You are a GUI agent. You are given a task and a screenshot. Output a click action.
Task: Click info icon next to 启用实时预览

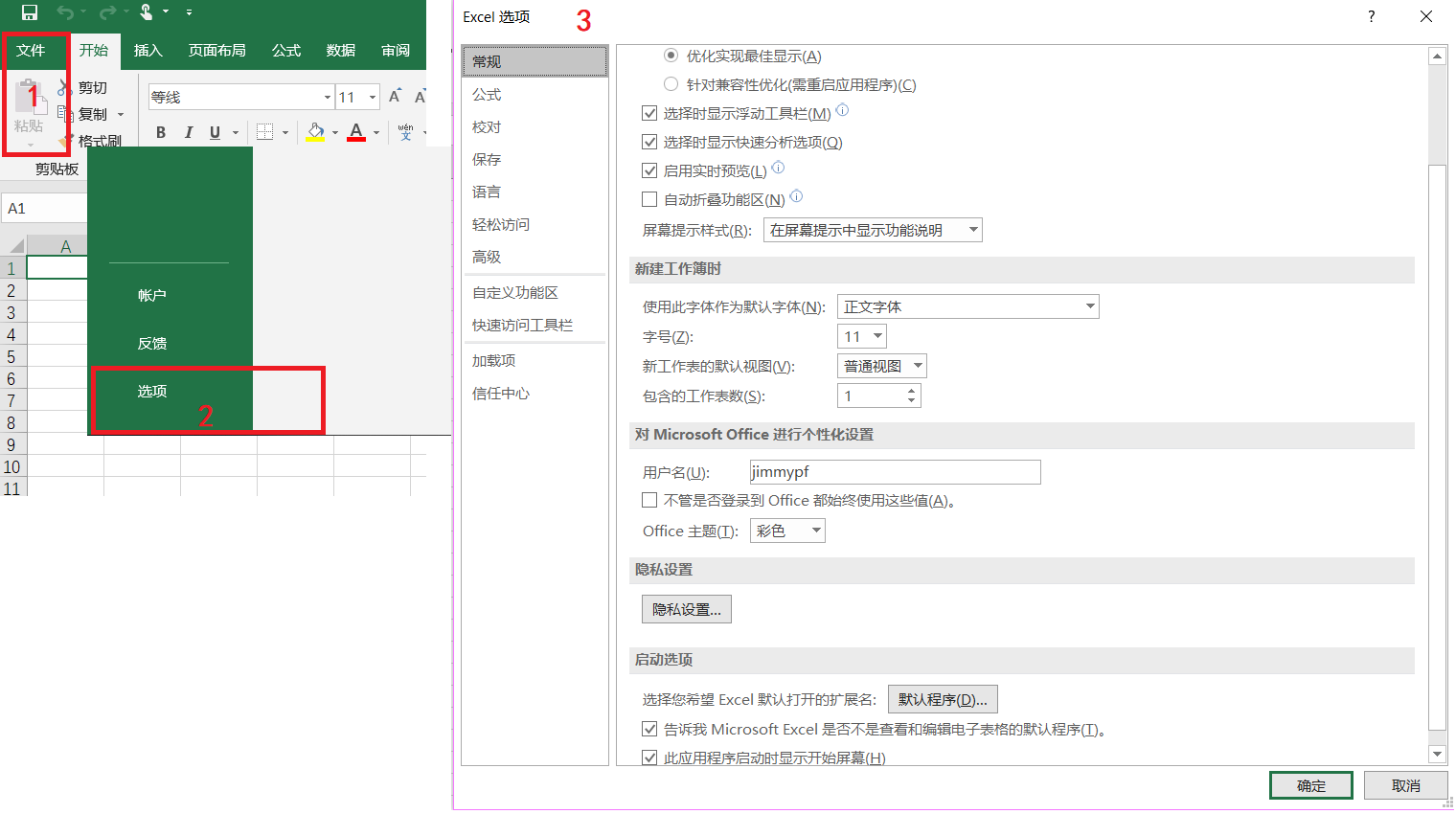pyautogui.click(x=778, y=168)
